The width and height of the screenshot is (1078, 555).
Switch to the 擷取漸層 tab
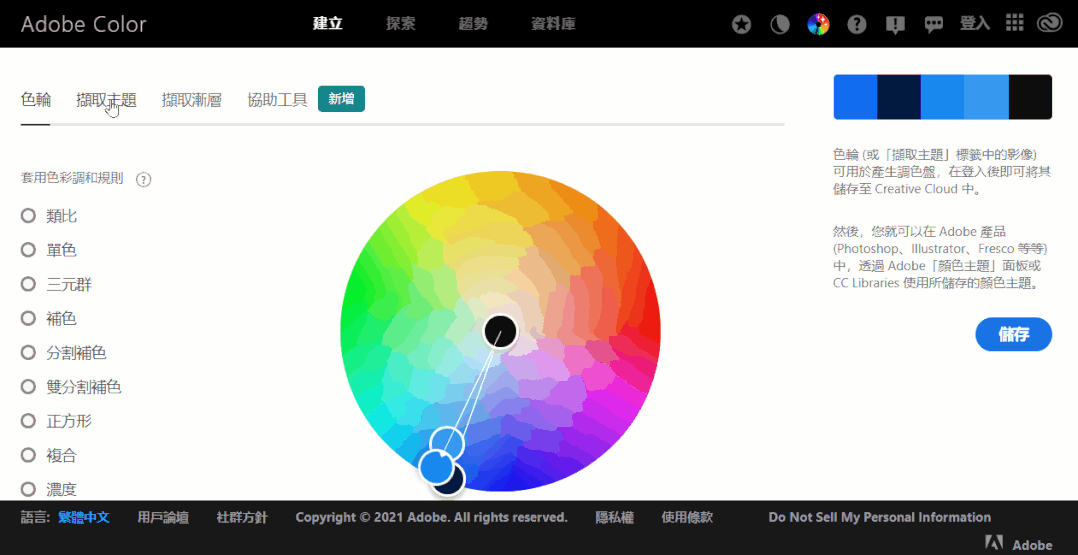(192, 100)
